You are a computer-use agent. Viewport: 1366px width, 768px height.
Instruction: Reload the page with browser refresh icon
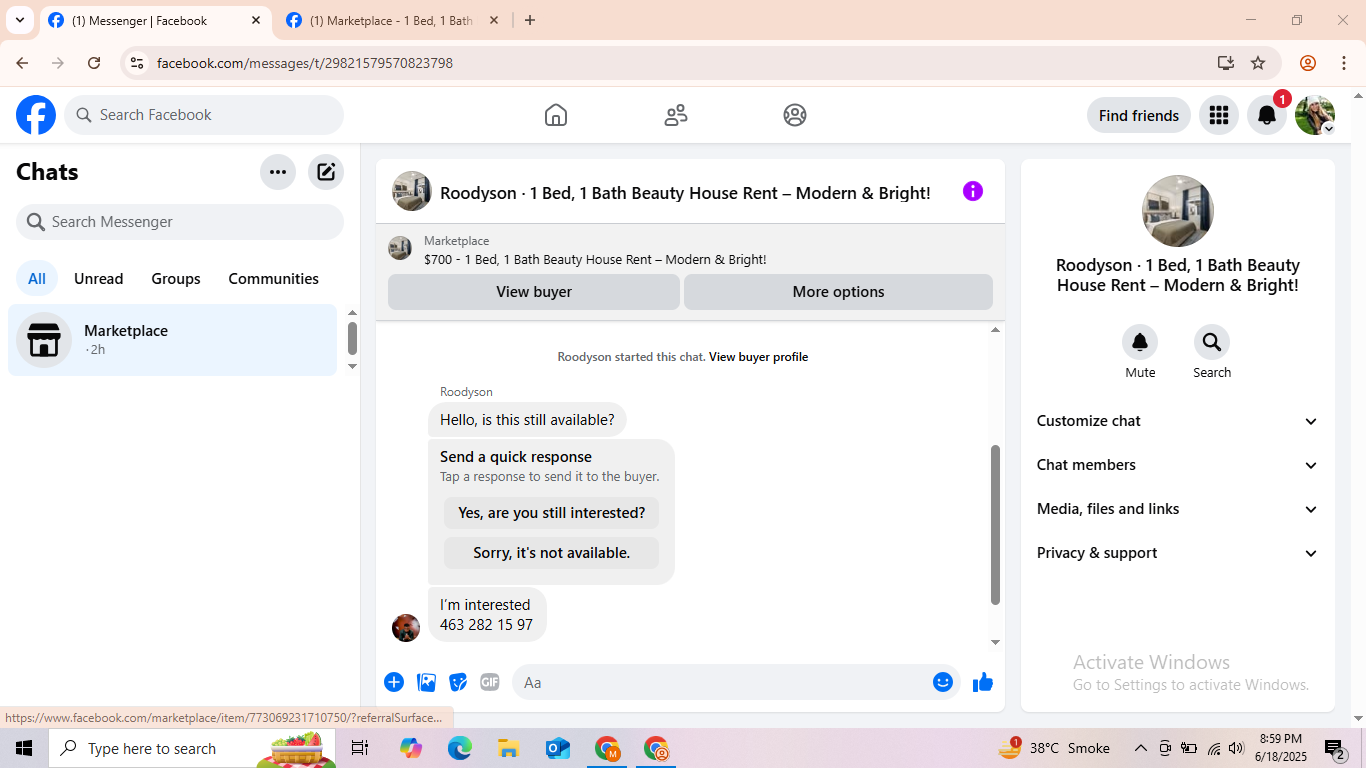tap(94, 63)
